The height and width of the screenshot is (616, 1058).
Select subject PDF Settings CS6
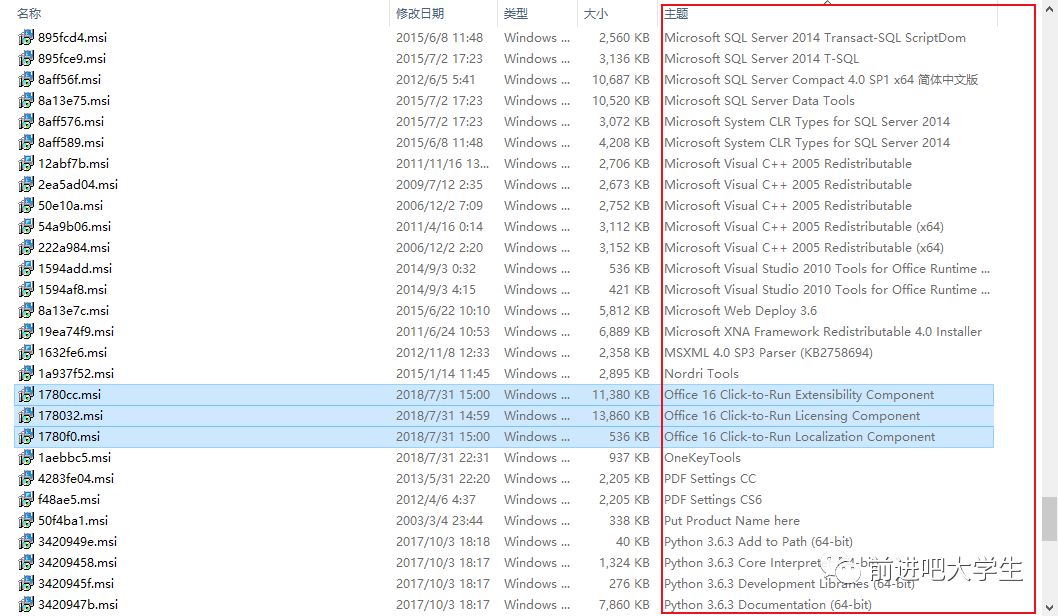click(x=713, y=499)
